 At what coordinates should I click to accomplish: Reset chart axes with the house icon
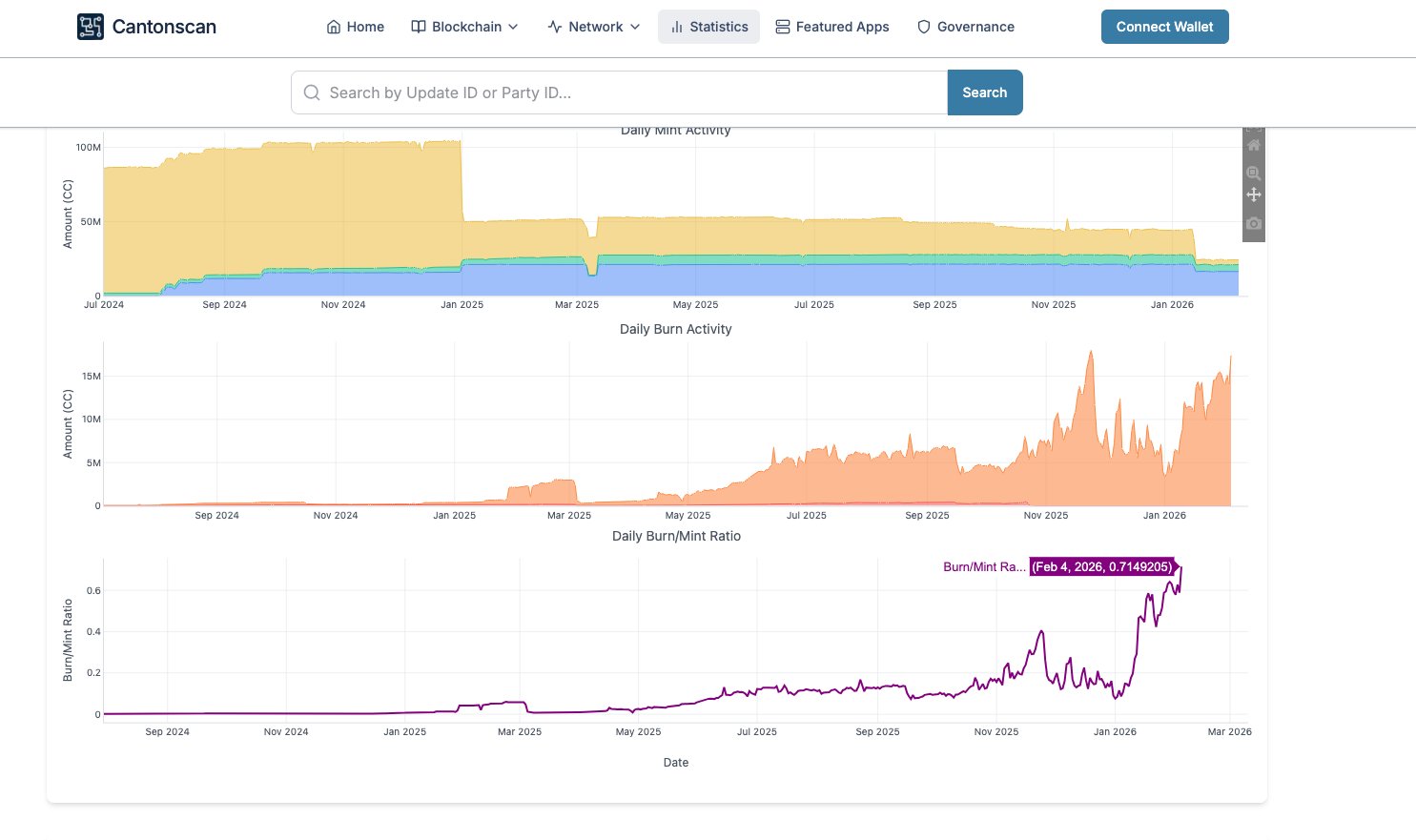(1254, 146)
